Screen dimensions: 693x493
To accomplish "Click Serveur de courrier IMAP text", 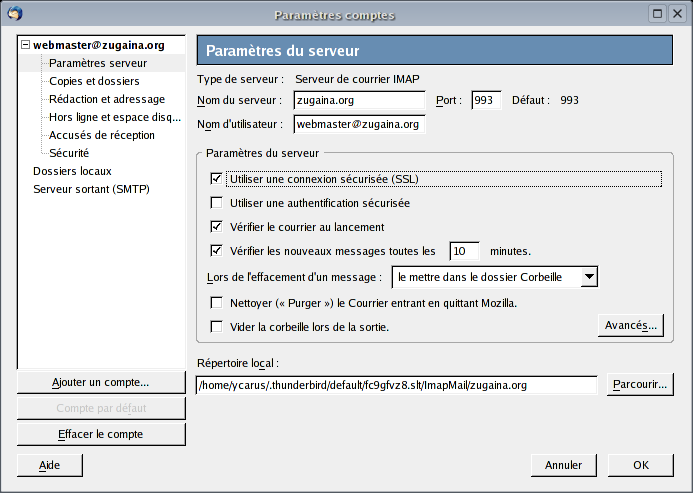I will coord(357,79).
